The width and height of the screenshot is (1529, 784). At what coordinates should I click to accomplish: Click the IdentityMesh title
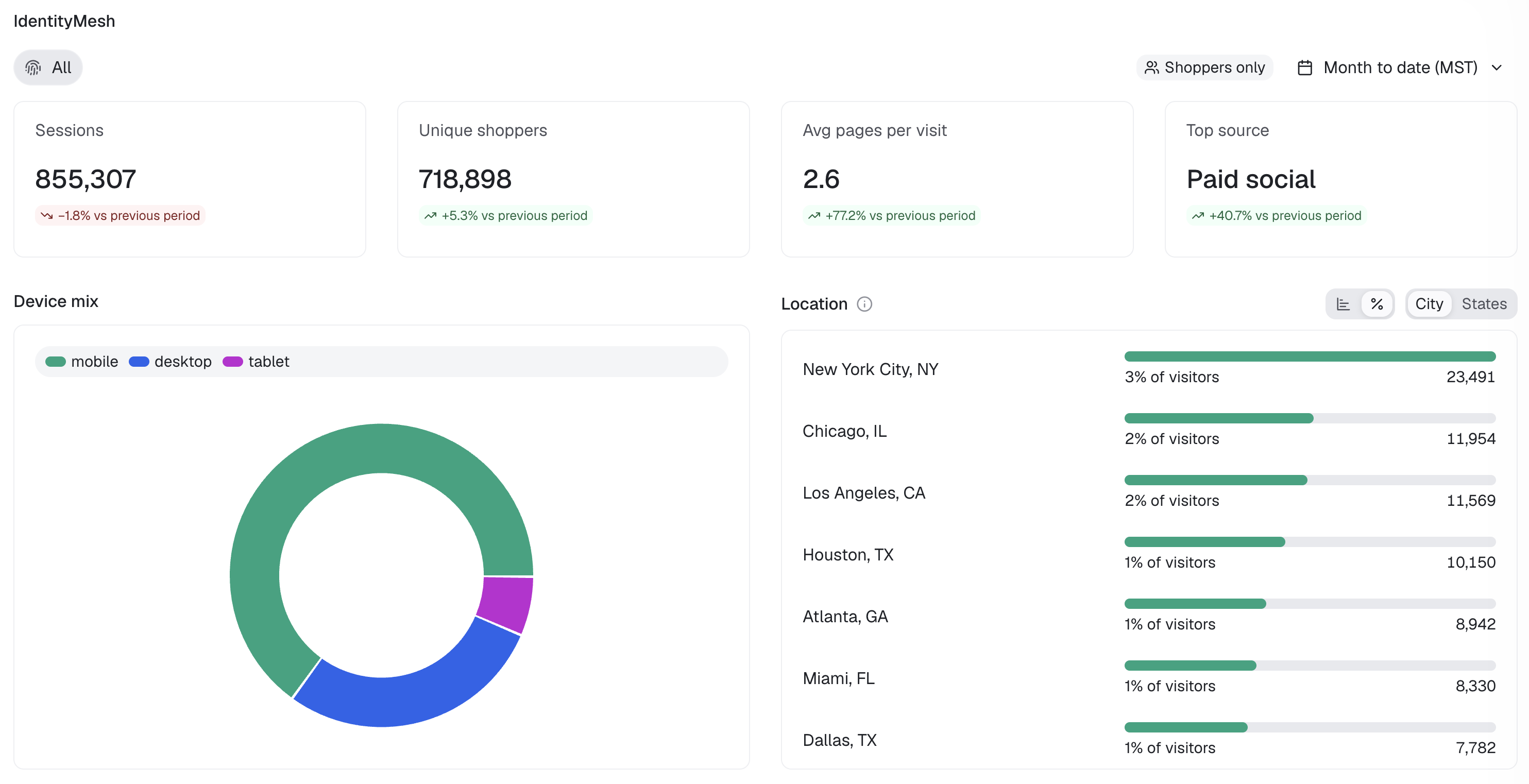click(x=64, y=21)
